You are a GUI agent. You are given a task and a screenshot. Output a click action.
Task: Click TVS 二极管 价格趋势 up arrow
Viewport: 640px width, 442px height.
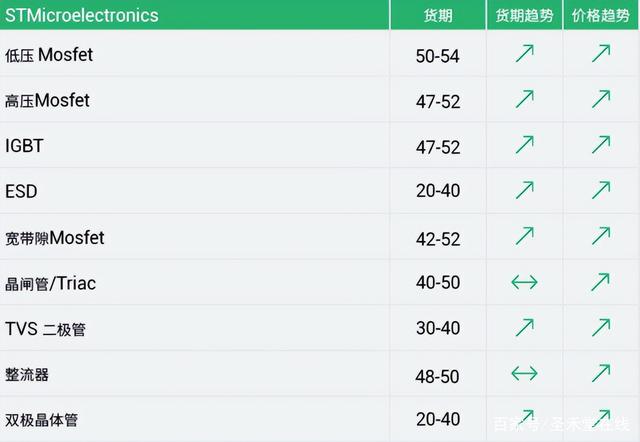pyautogui.click(x=601, y=327)
